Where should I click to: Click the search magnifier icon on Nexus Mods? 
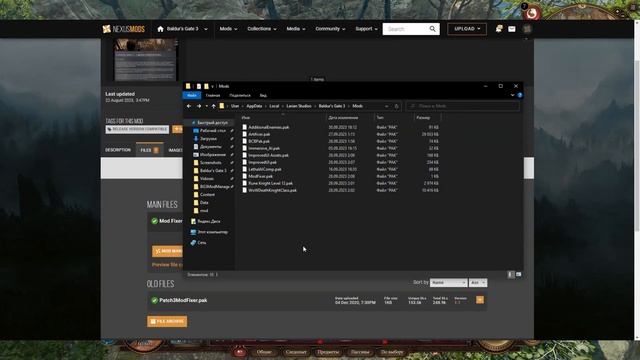[433, 29]
